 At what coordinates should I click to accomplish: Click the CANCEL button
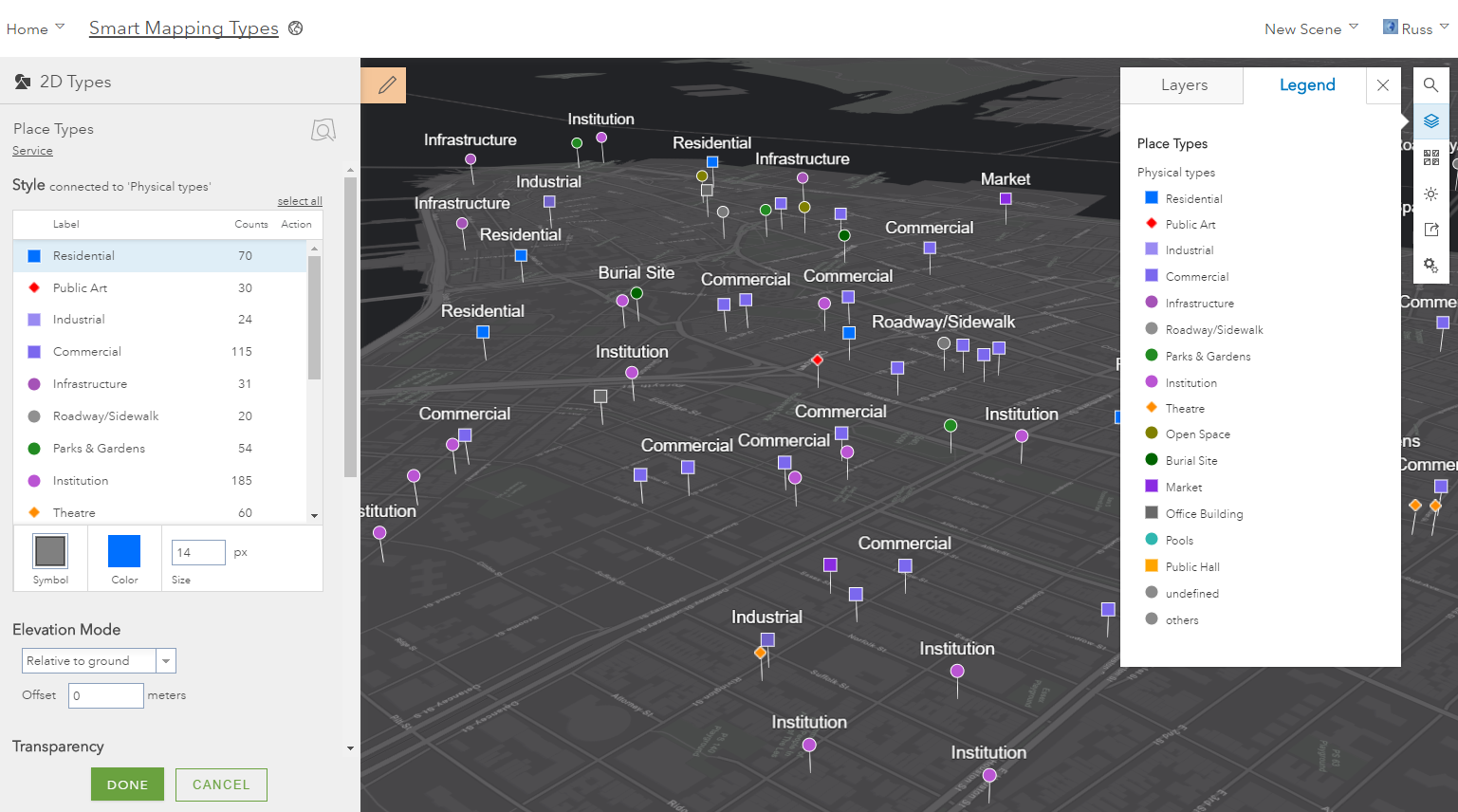click(221, 784)
